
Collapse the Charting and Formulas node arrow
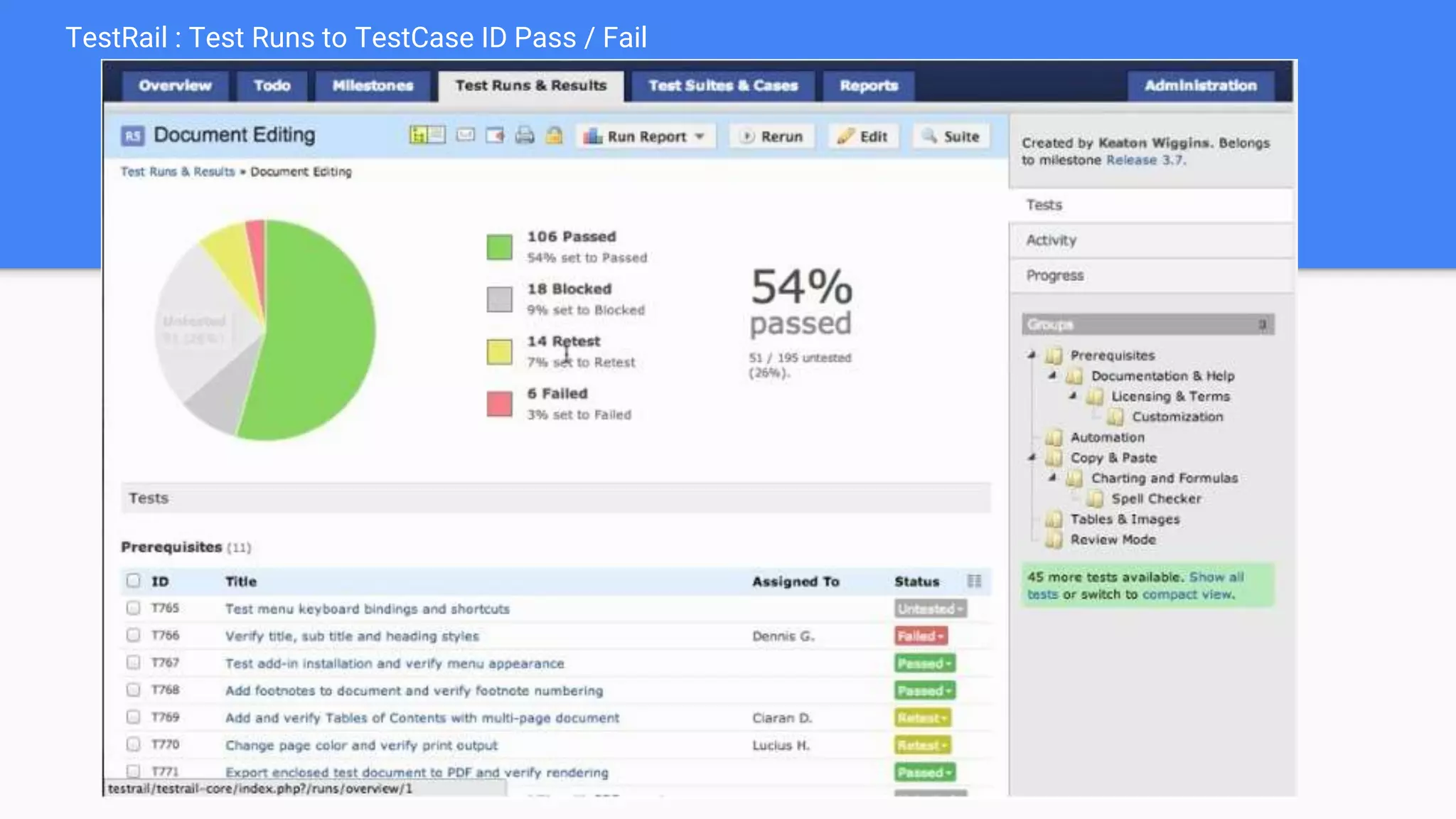click(1052, 478)
